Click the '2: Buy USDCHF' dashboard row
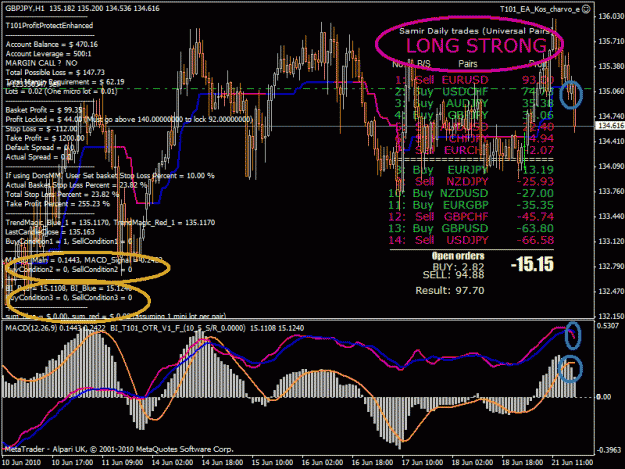Image resolution: width=625 pixels, height=469 pixels. (x=474, y=92)
